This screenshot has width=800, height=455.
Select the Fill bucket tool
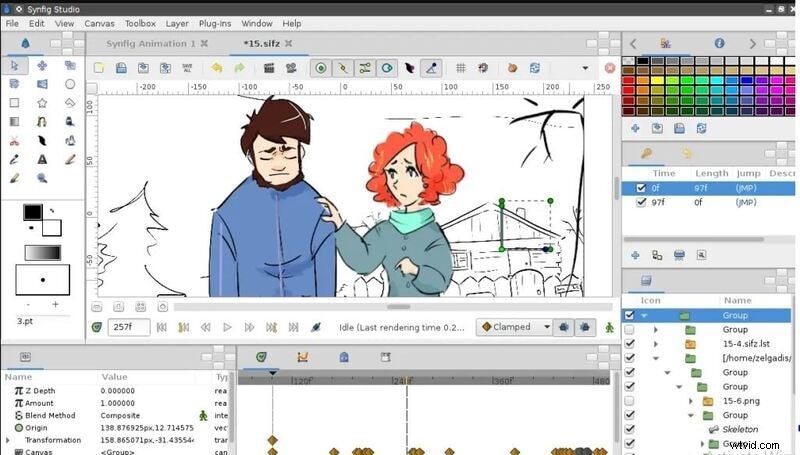pyautogui.click(x=70, y=121)
